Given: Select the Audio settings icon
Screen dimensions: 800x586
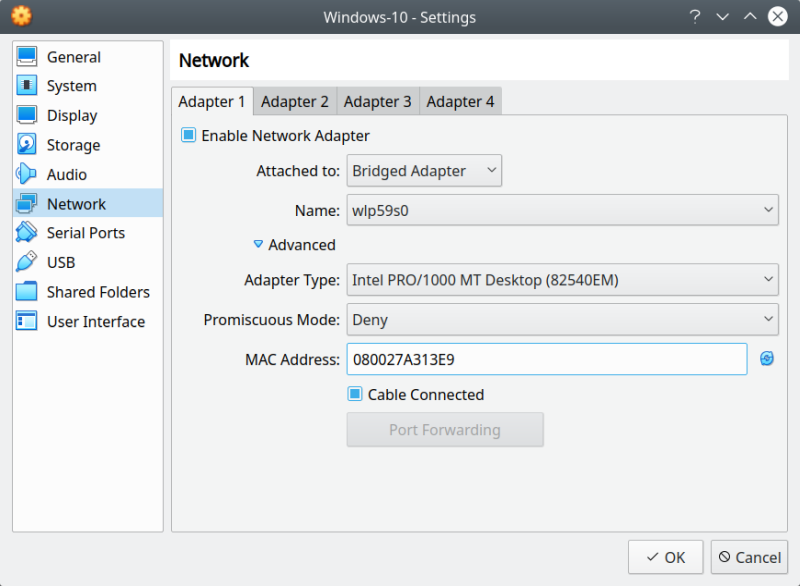Looking at the screenshot, I should click(x=28, y=174).
